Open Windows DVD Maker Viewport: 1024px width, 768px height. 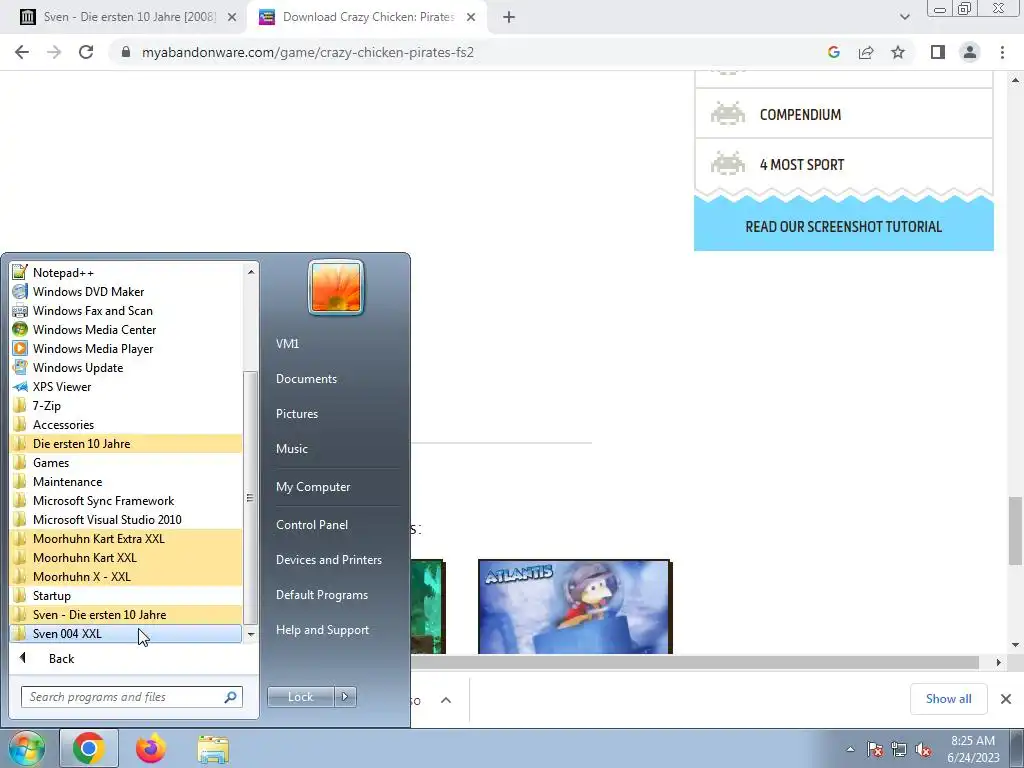pos(126,291)
